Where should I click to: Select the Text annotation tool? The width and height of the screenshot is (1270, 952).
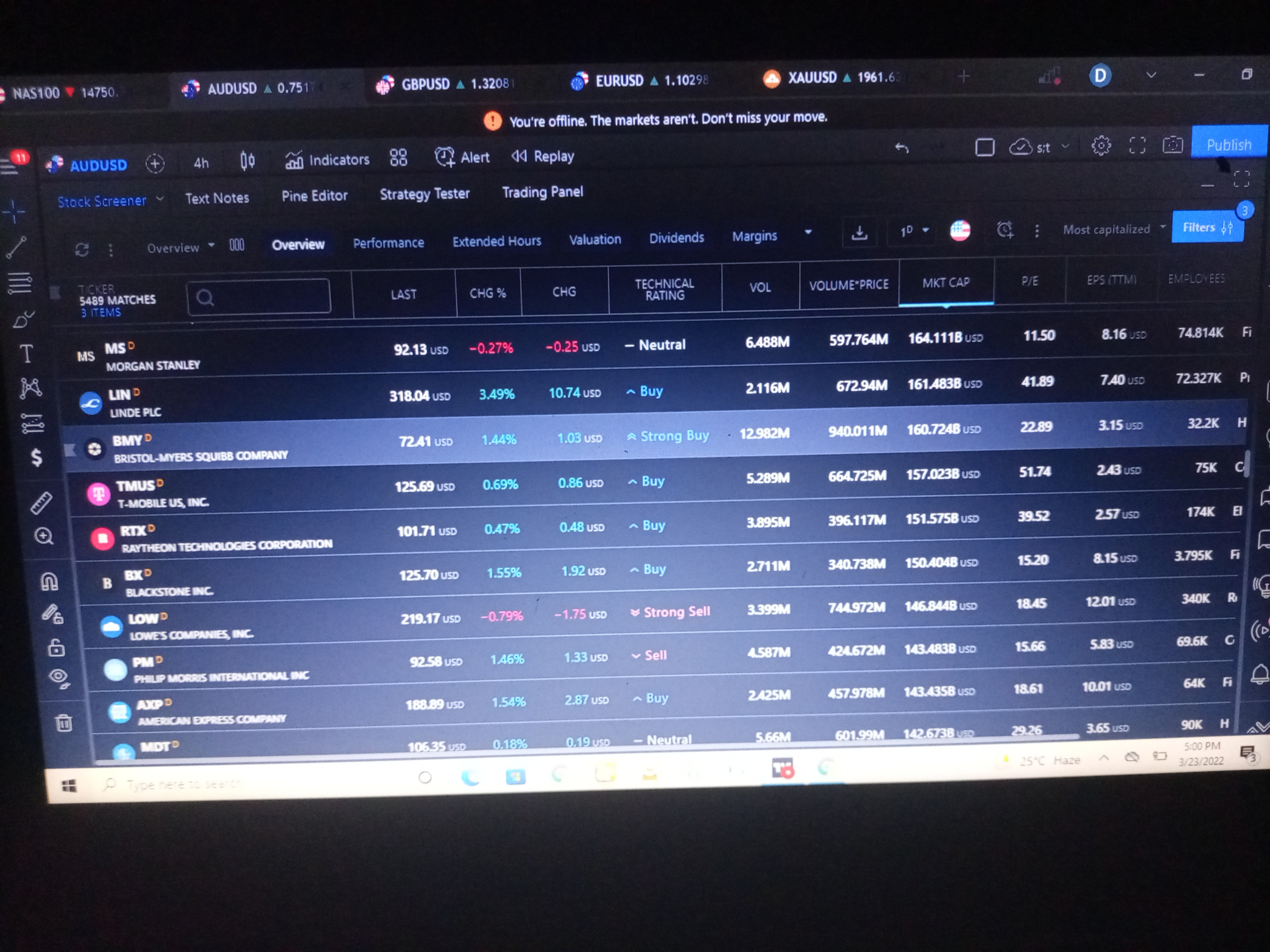coord(27,353)
